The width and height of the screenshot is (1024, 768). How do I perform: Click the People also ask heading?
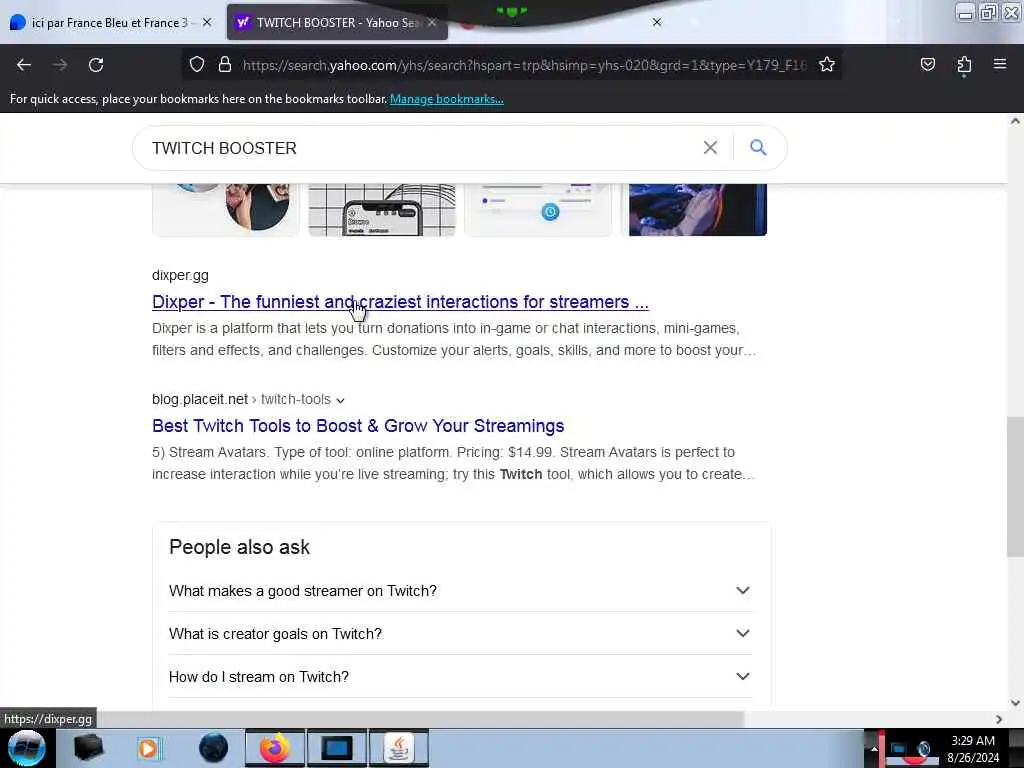[239, 547]
